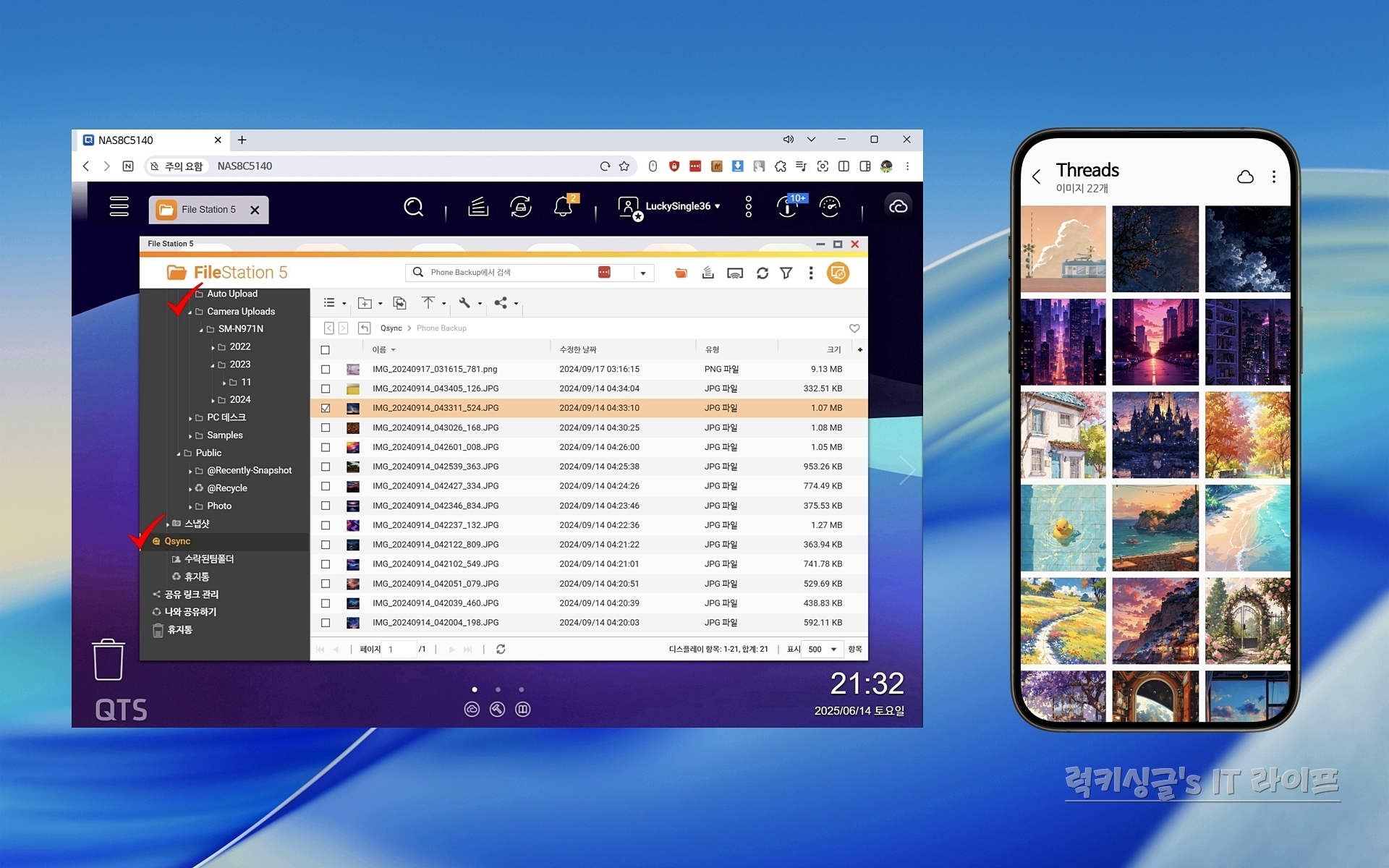This screenshot has width=1389, height=868.
Task: Select the NAS8C5140 browser tab
Action: (x=151, y=140)
